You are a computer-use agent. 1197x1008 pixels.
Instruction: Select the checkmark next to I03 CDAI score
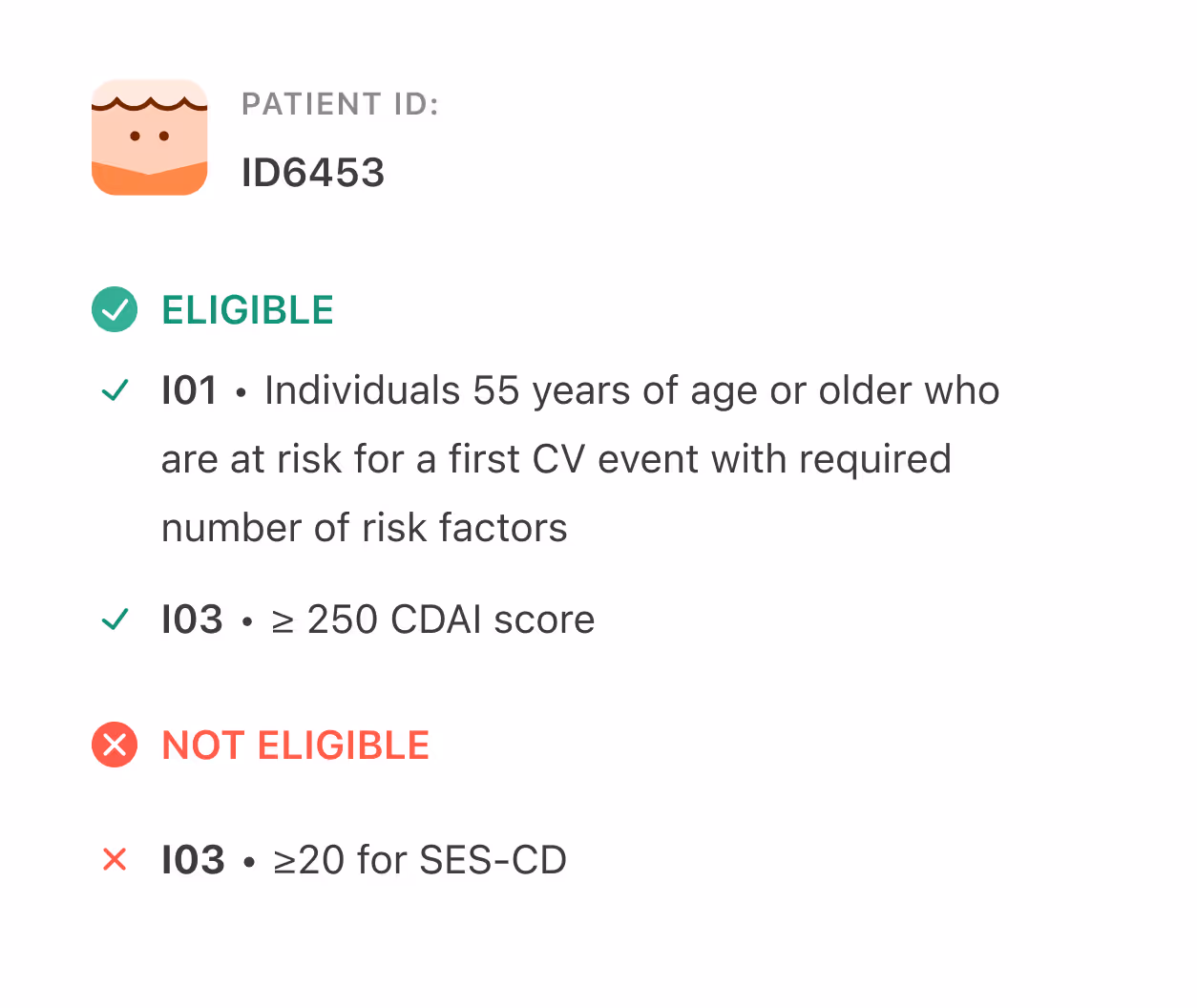(115, 619)
